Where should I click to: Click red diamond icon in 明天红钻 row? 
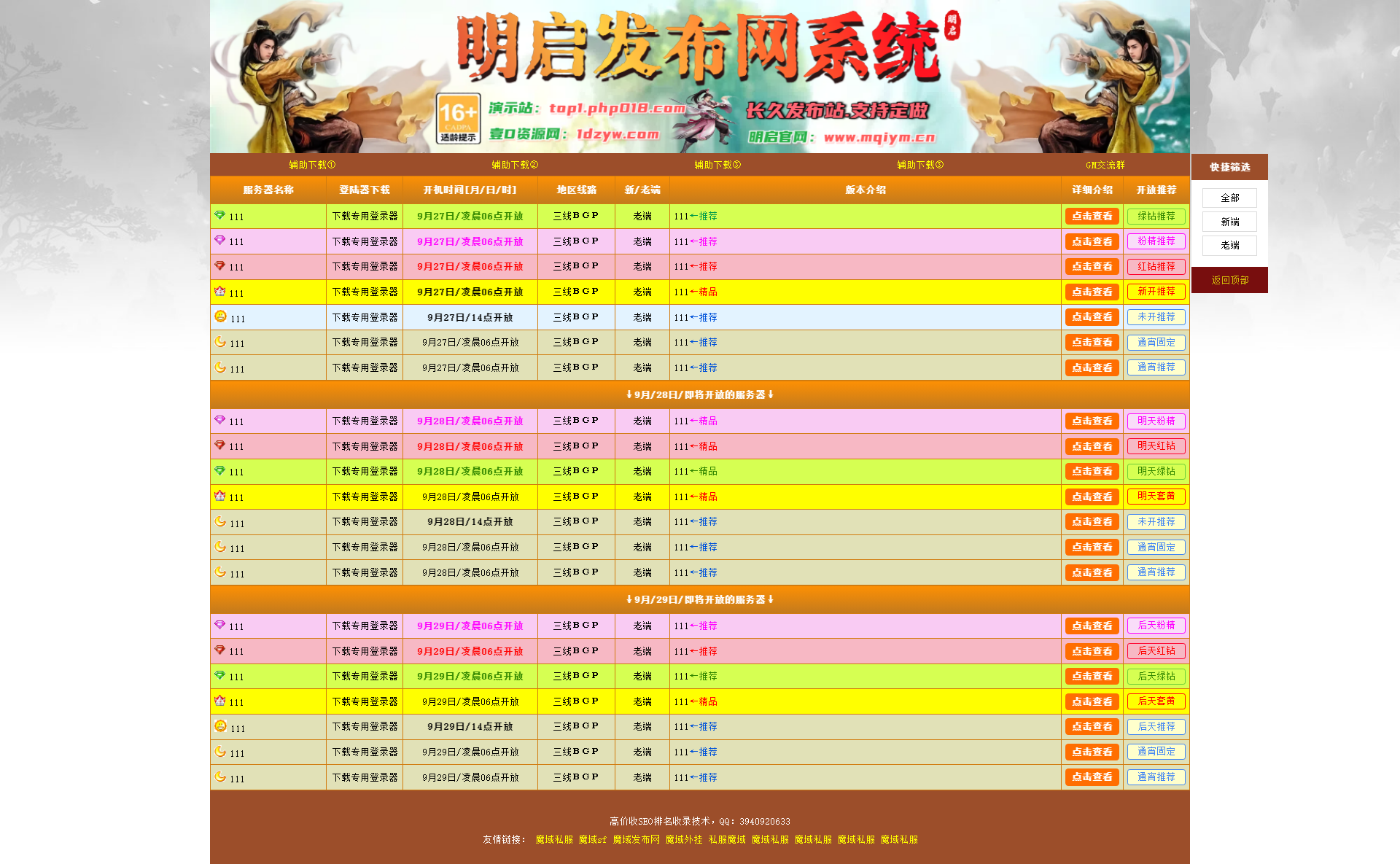tap(219, 445)
